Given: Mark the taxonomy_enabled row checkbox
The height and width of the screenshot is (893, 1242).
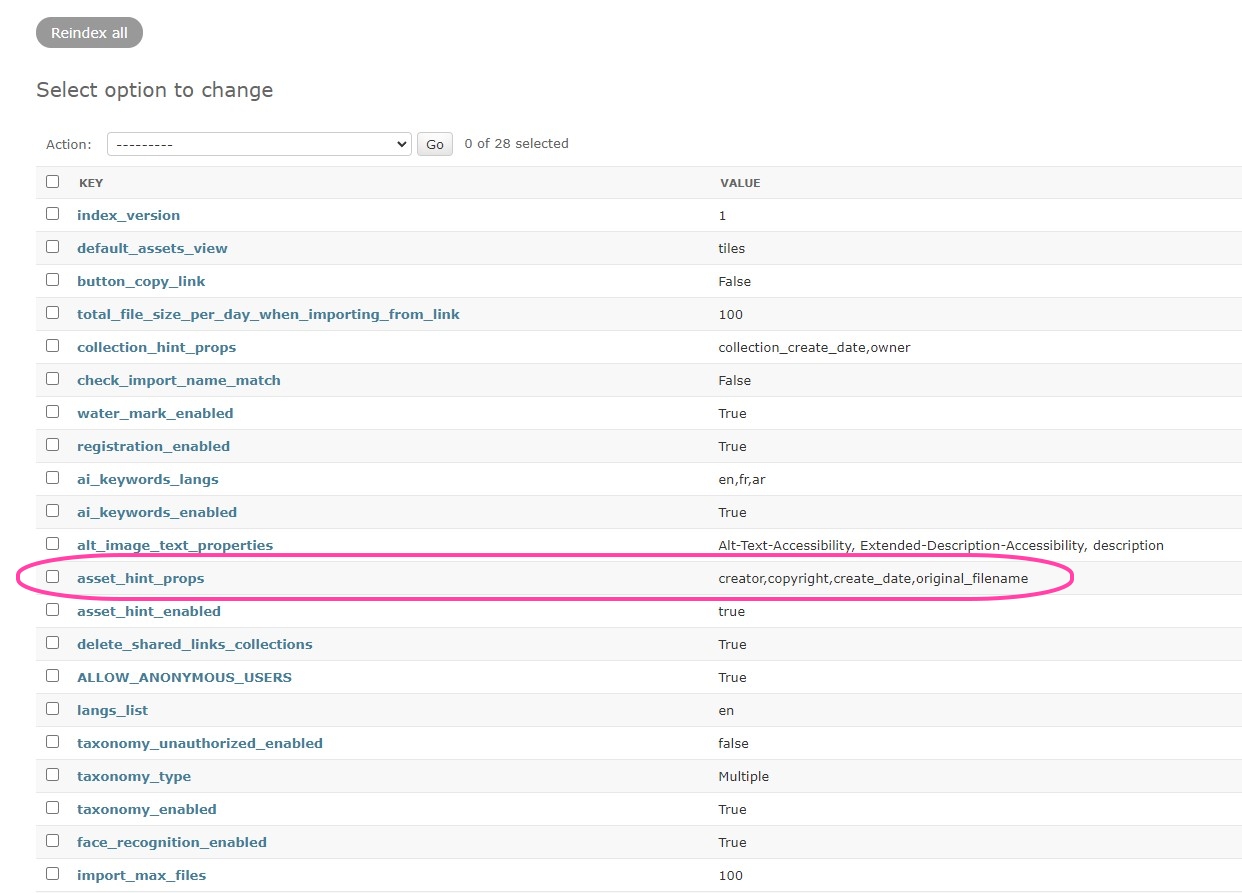Looking at the screenshot, I should pos(52,808).
